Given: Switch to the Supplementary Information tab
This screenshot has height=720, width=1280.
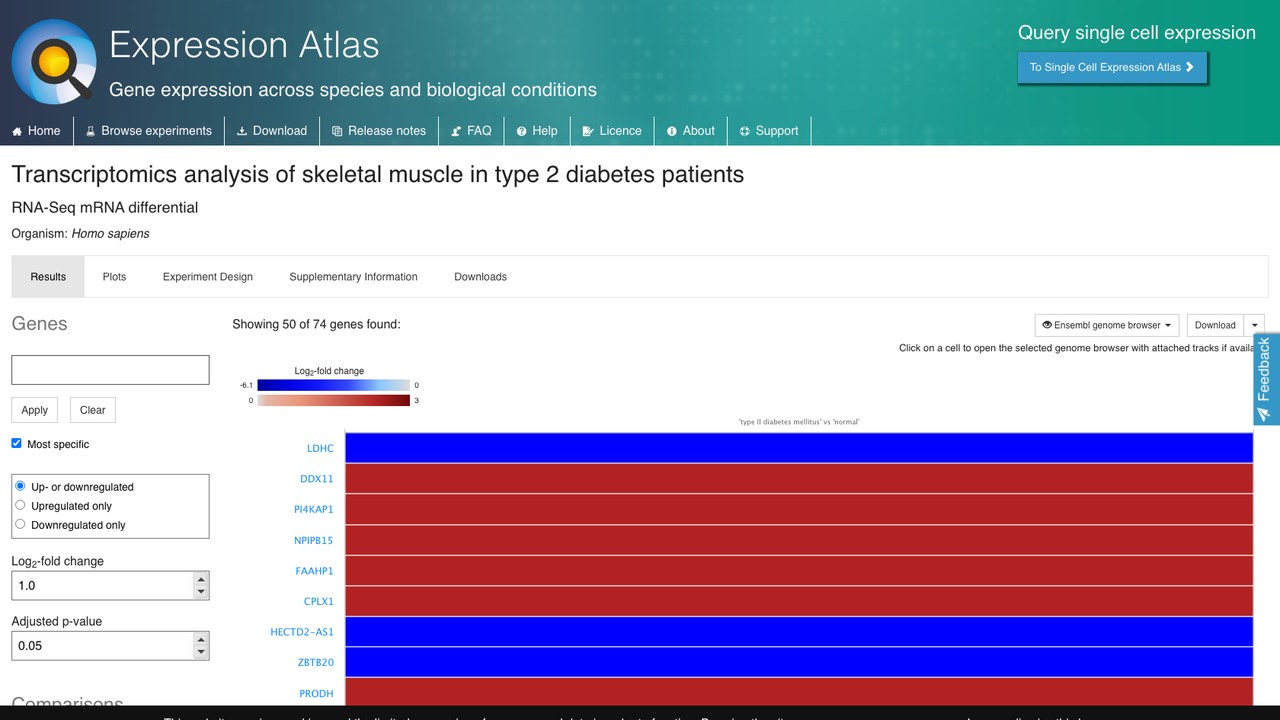Looking at the screenshot, I should click(353, 277).
